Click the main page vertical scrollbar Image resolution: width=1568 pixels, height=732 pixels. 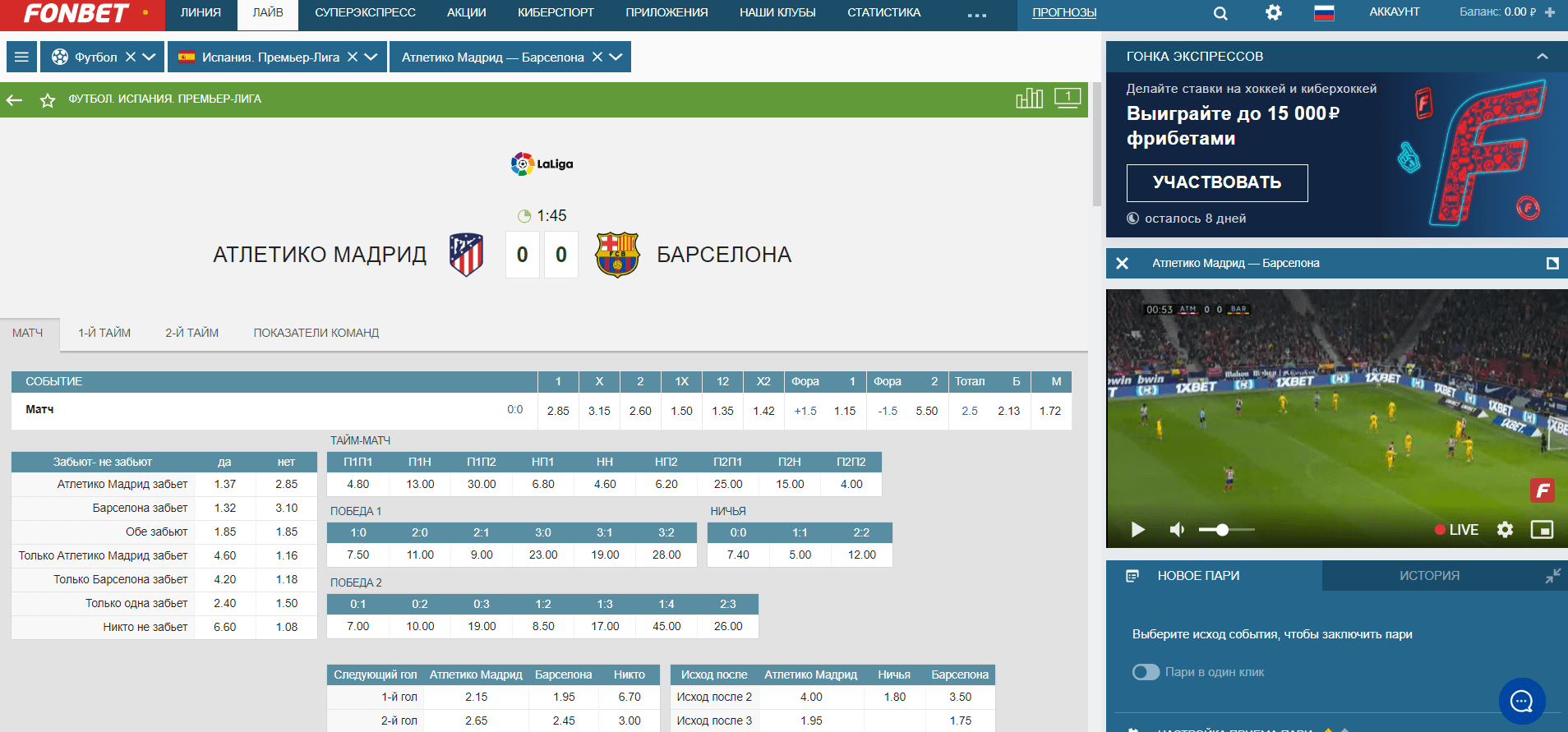[x=1096, y=144]
